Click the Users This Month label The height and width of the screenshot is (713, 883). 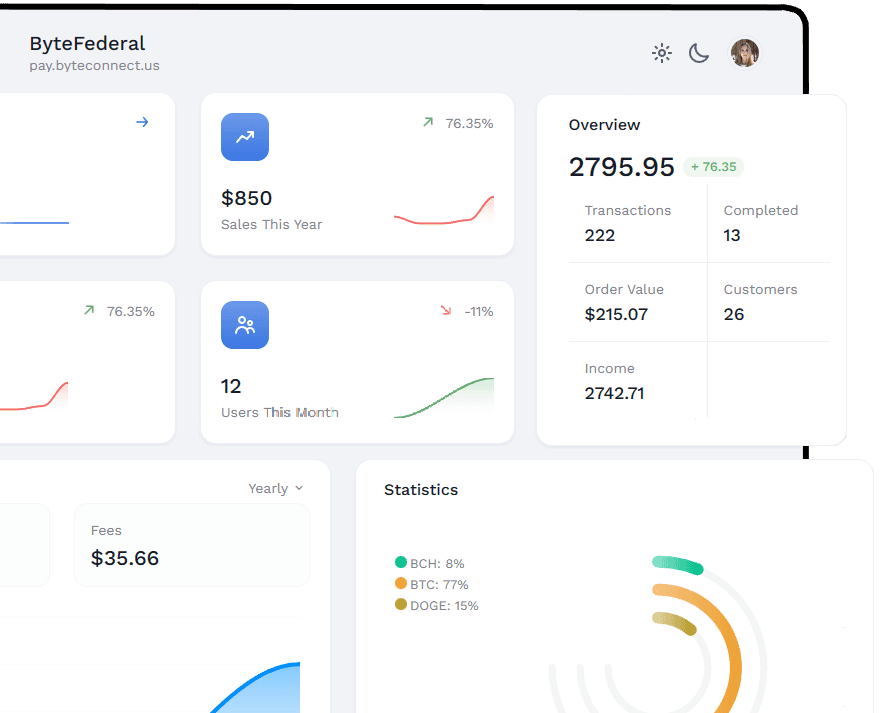click(x=280, y=412)
